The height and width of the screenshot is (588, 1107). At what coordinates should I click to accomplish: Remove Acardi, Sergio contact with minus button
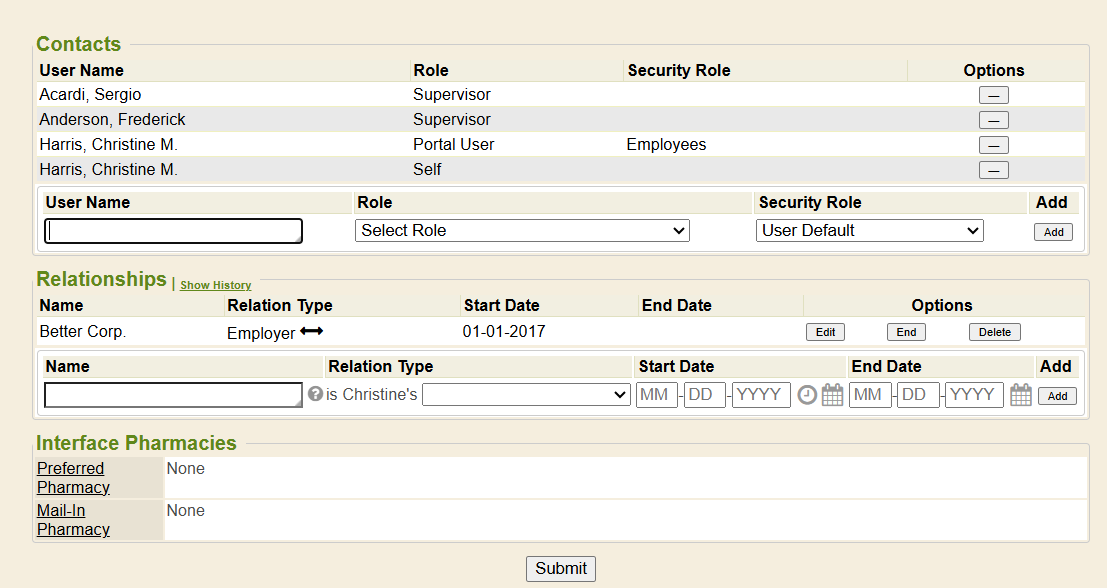pos(993,95)
